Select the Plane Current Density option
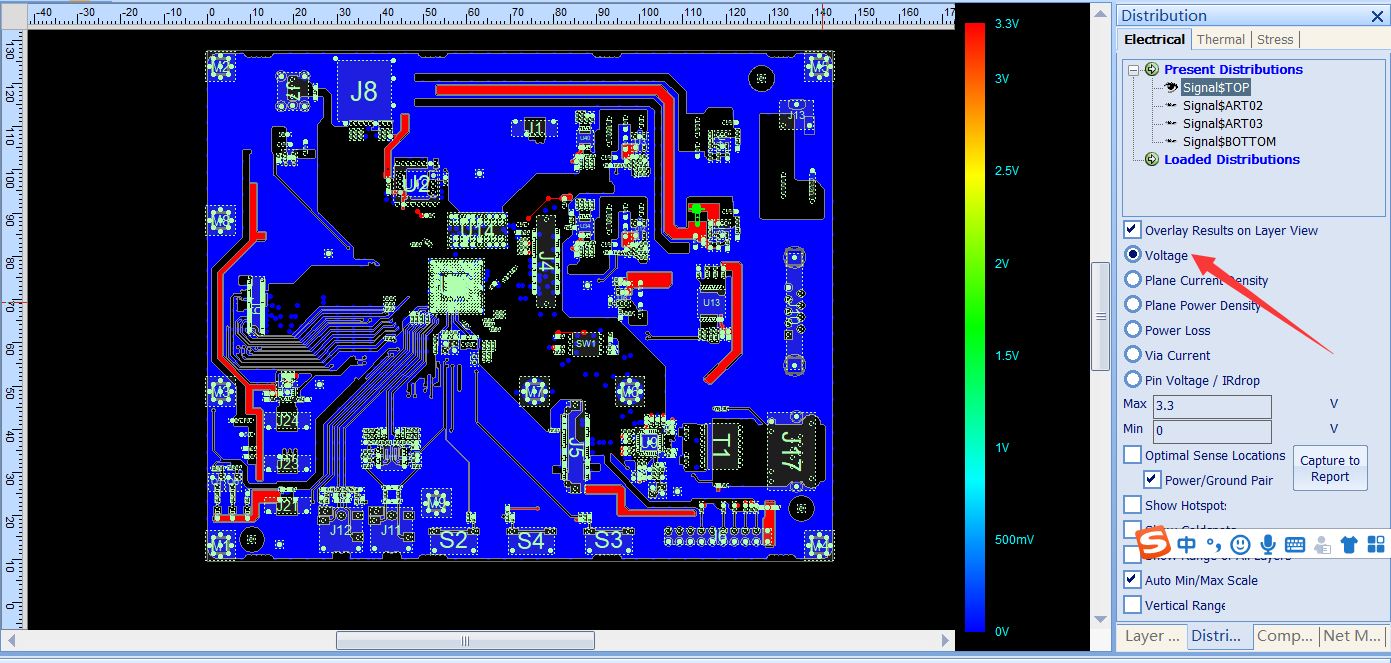Image resolution: width=1391 pixels, height=663 pixels. click(x=1133, y=280)
